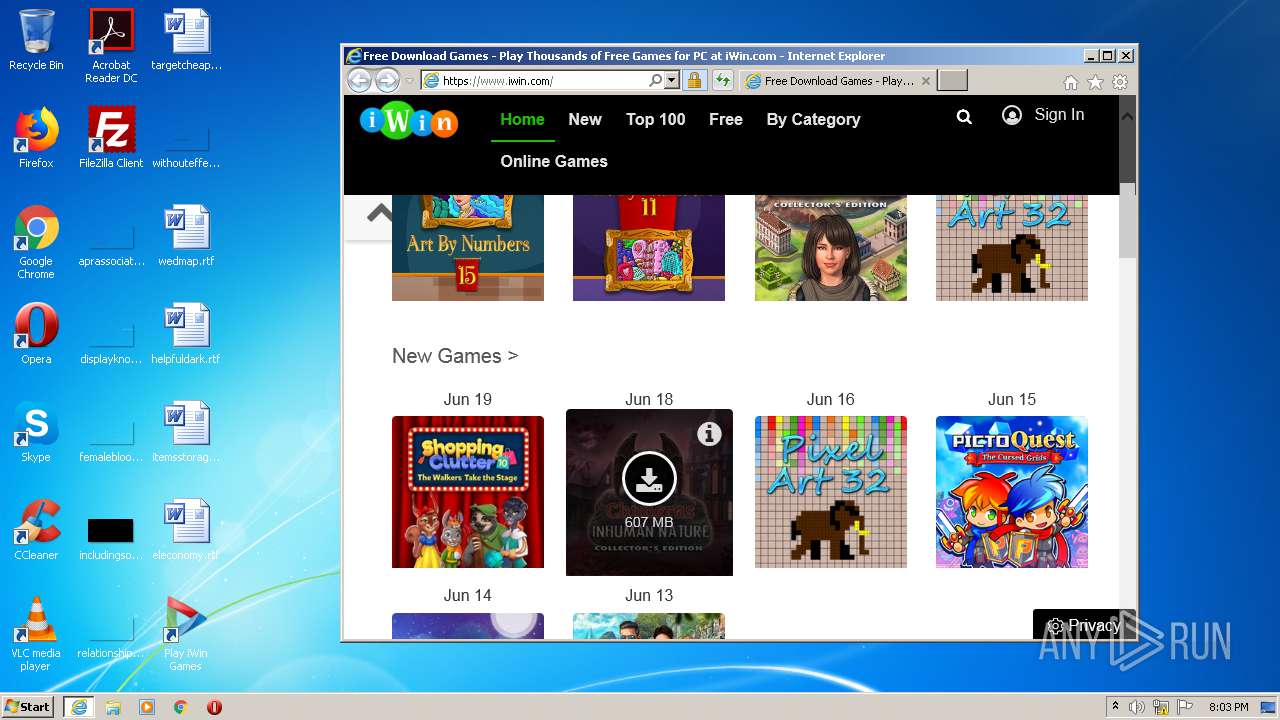Click the Windows Start button

coord(28,707)
